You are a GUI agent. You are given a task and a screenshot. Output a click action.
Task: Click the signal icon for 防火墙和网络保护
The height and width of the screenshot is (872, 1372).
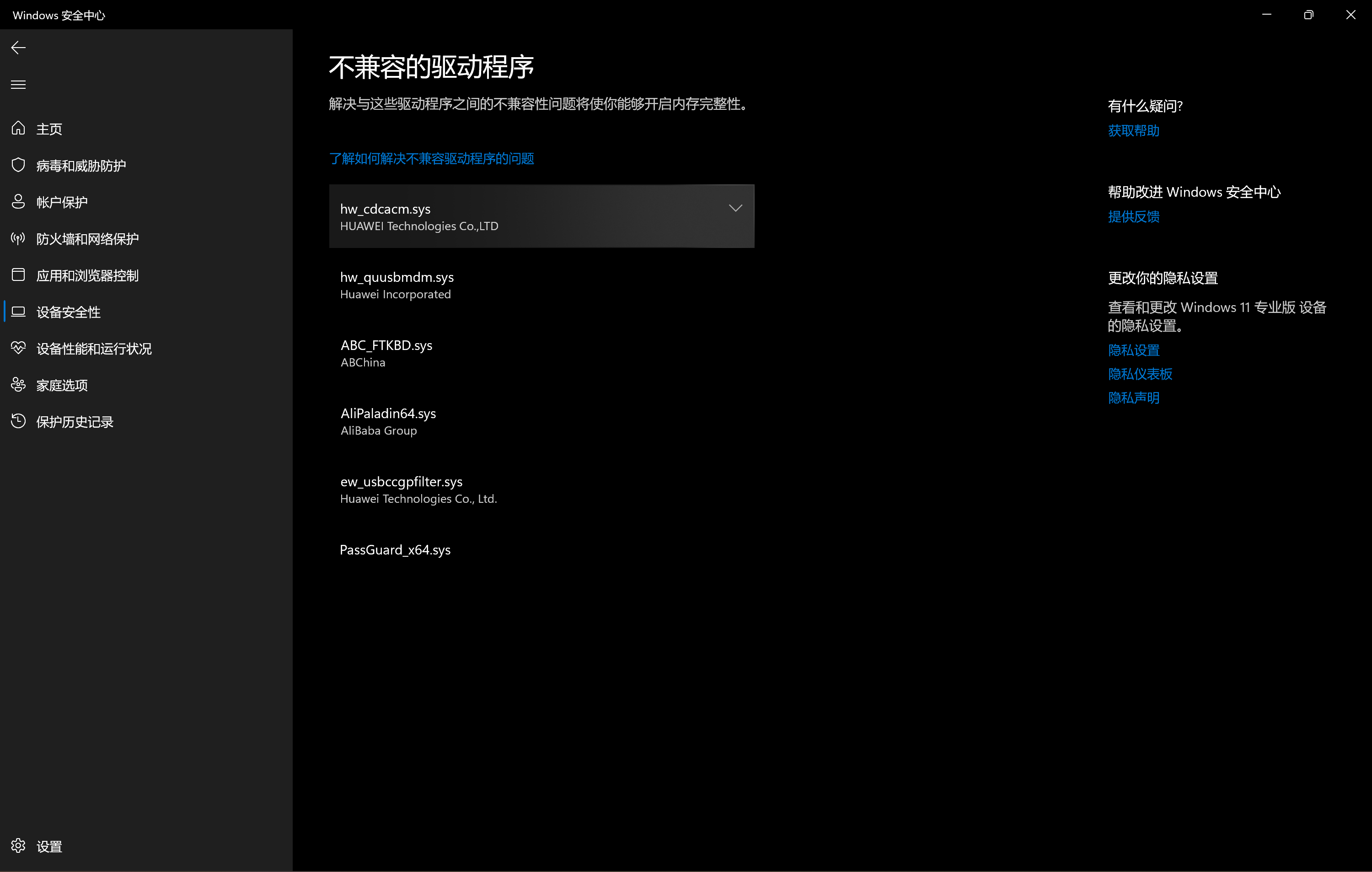18,238
